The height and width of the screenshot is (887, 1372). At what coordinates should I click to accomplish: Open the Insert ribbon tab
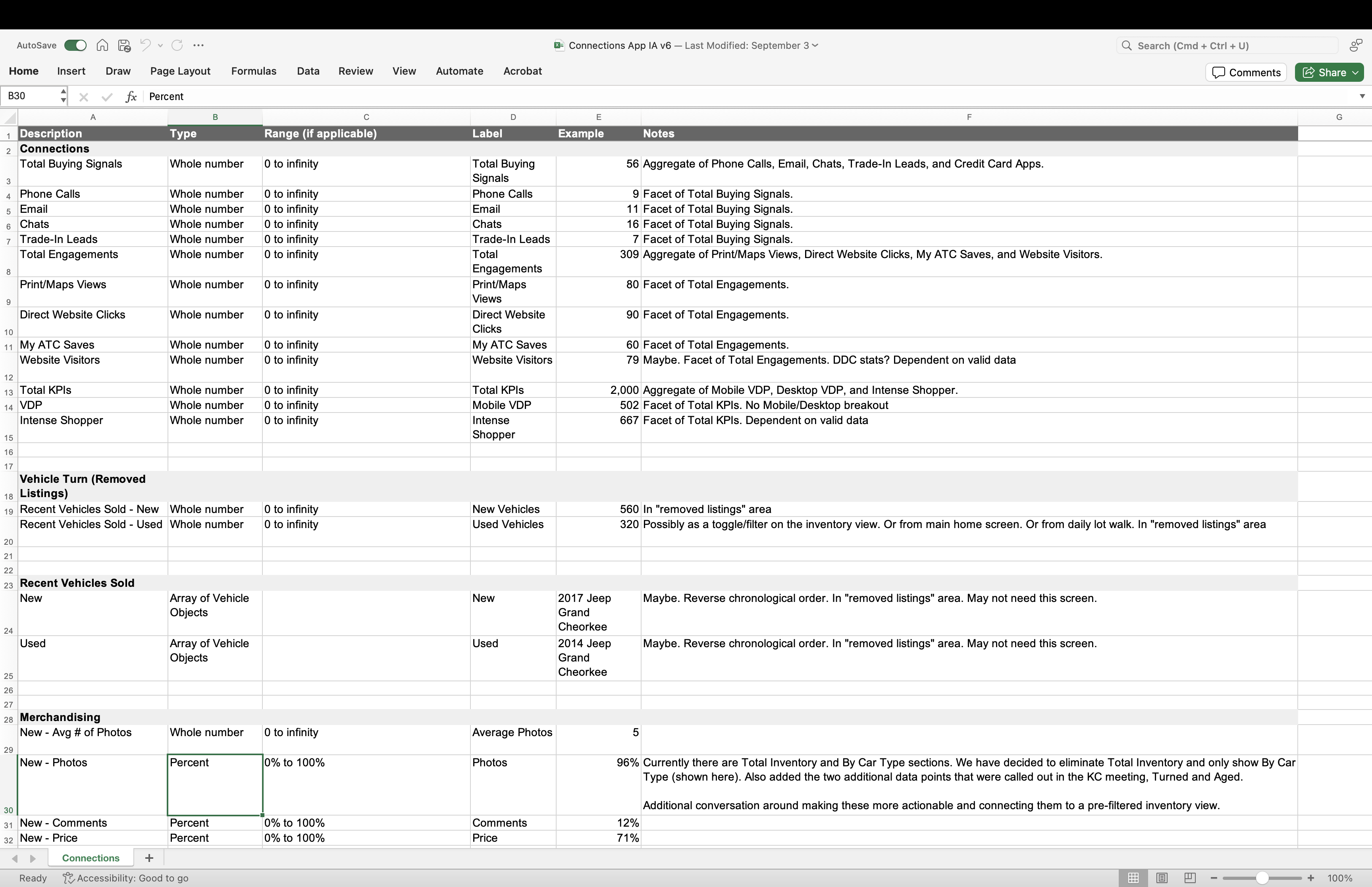71,71
